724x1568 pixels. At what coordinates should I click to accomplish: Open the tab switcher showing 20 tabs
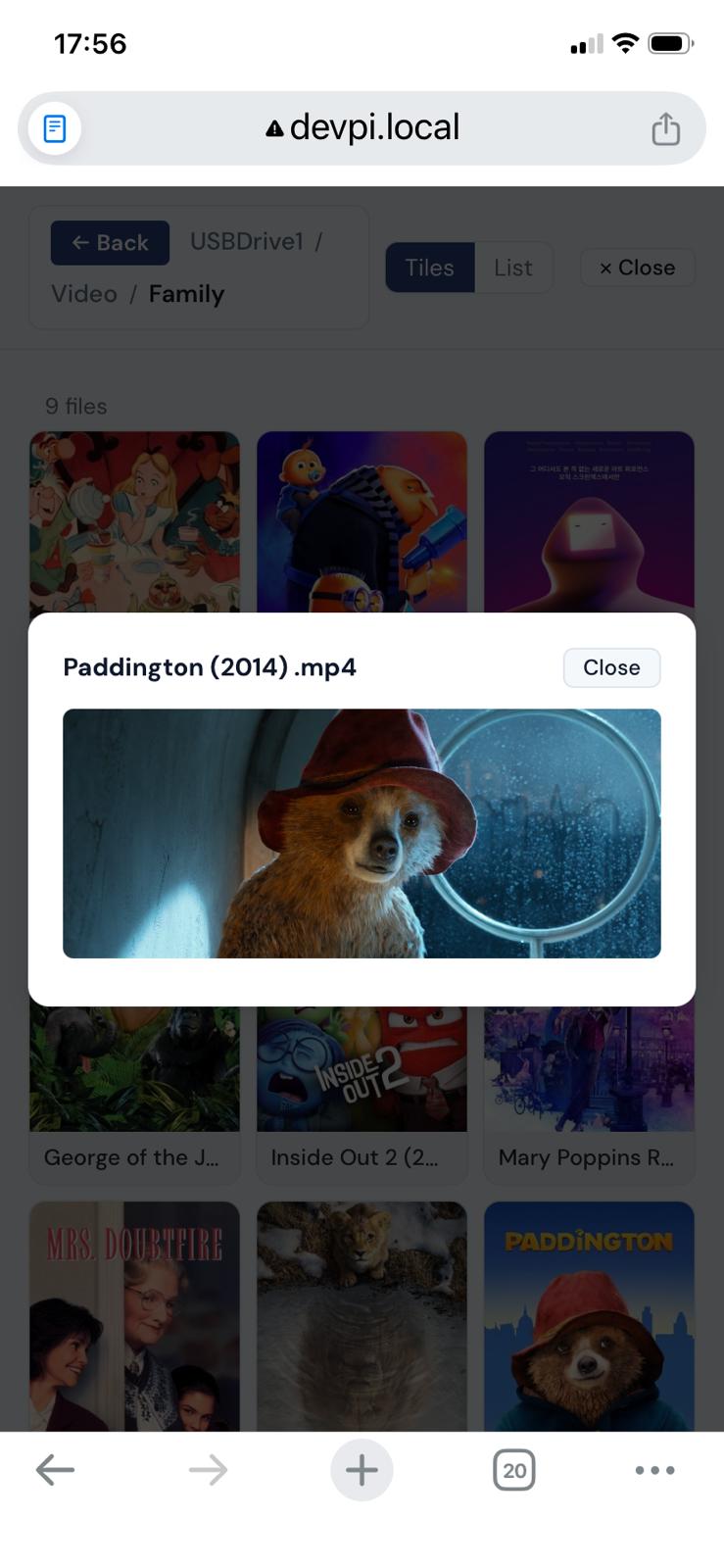pos(514,1469)
